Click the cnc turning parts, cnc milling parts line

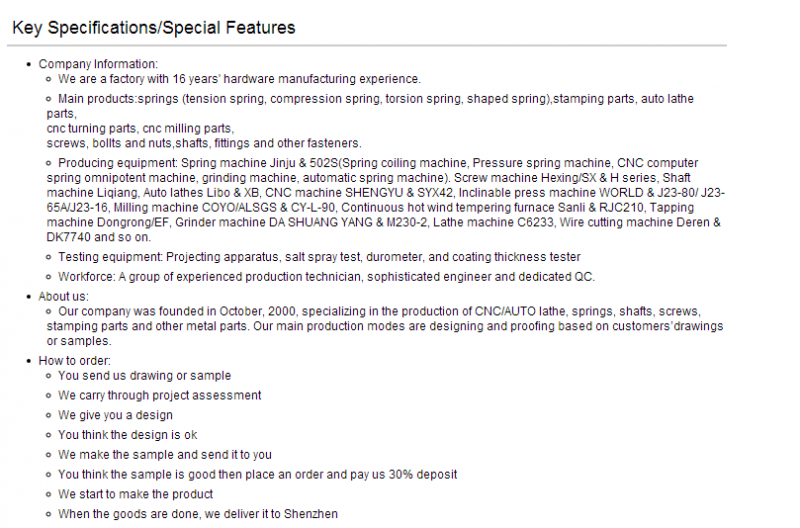point(140,129)
